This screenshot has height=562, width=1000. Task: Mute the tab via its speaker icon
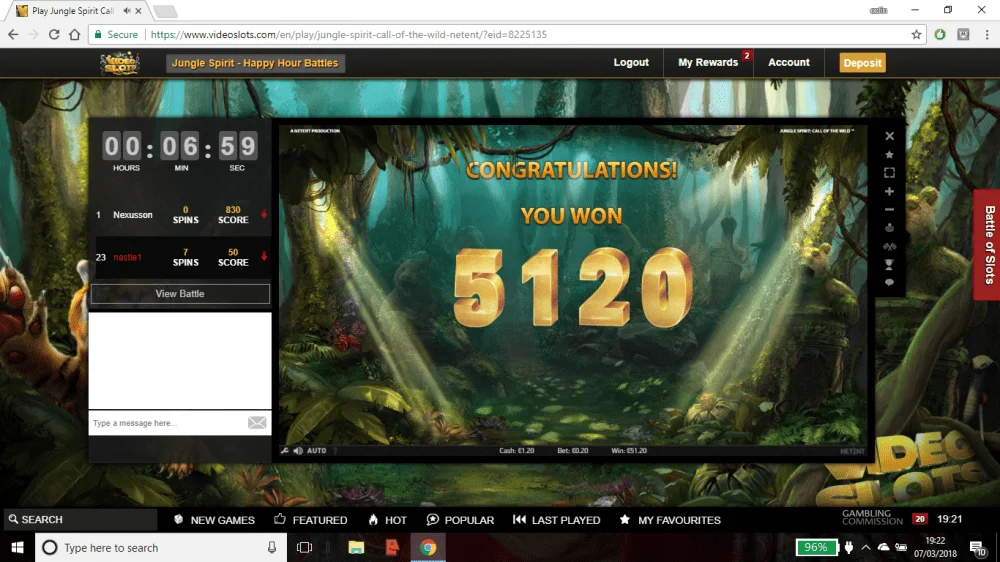click(127, 11)
